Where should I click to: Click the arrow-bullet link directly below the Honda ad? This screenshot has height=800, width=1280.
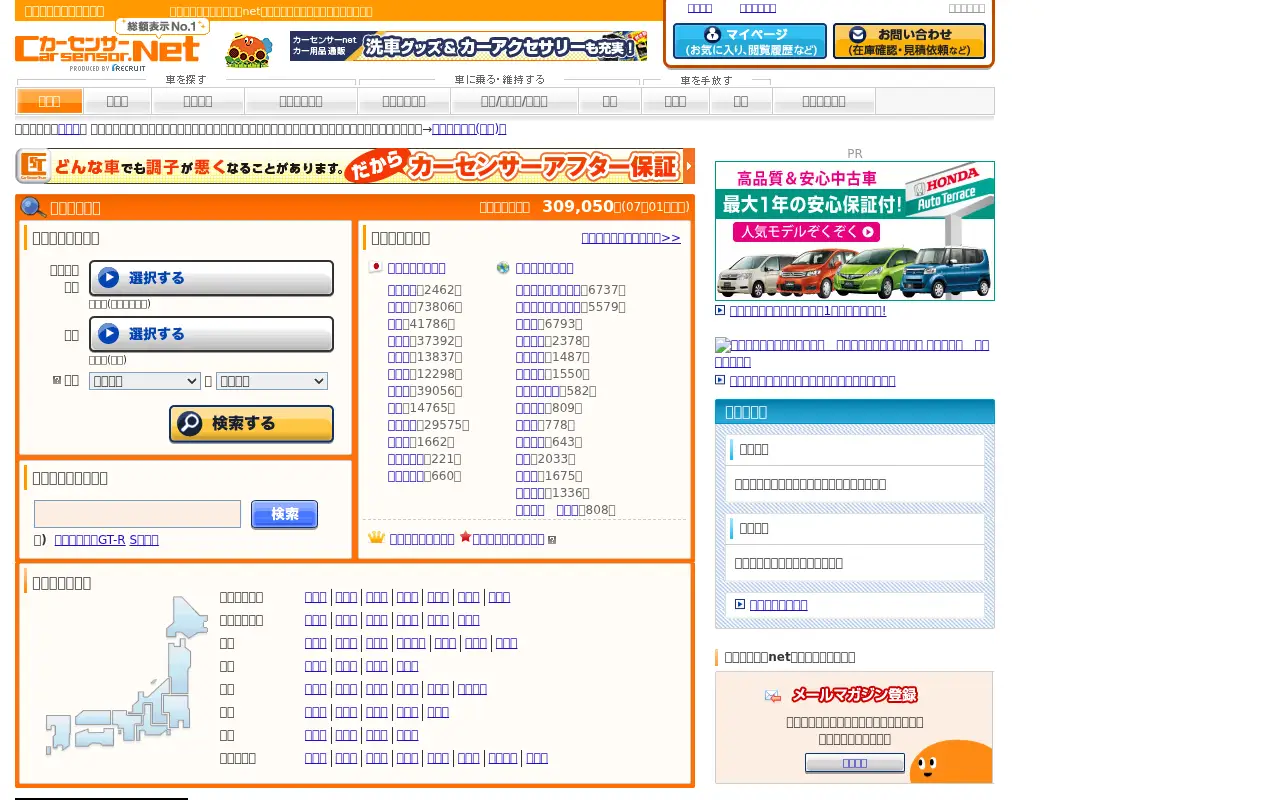pos(808,311)
